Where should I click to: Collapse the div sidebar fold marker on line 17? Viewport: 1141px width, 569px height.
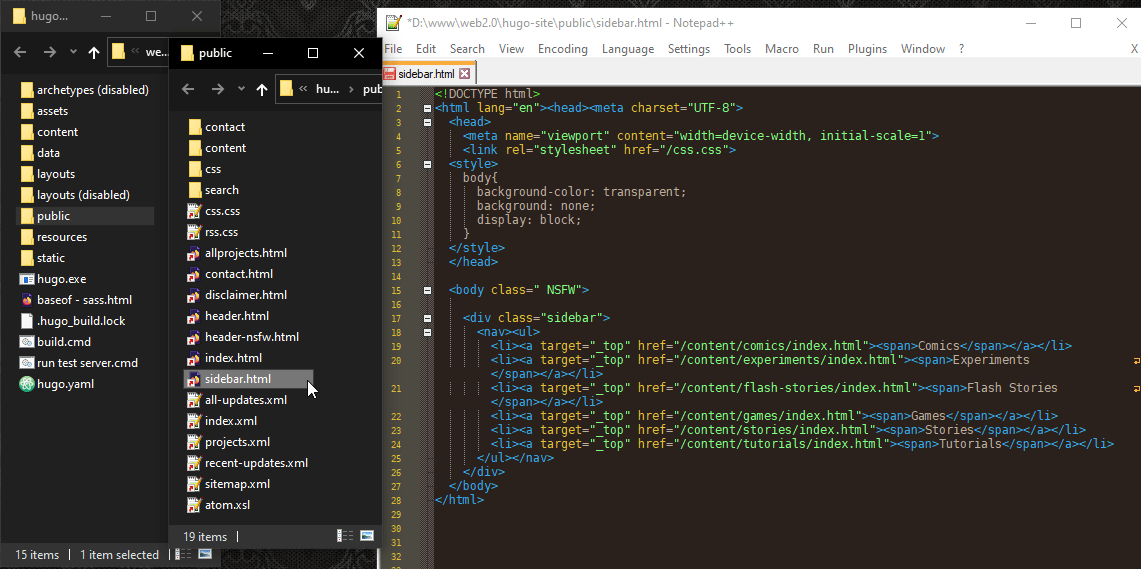pos(428,318)
